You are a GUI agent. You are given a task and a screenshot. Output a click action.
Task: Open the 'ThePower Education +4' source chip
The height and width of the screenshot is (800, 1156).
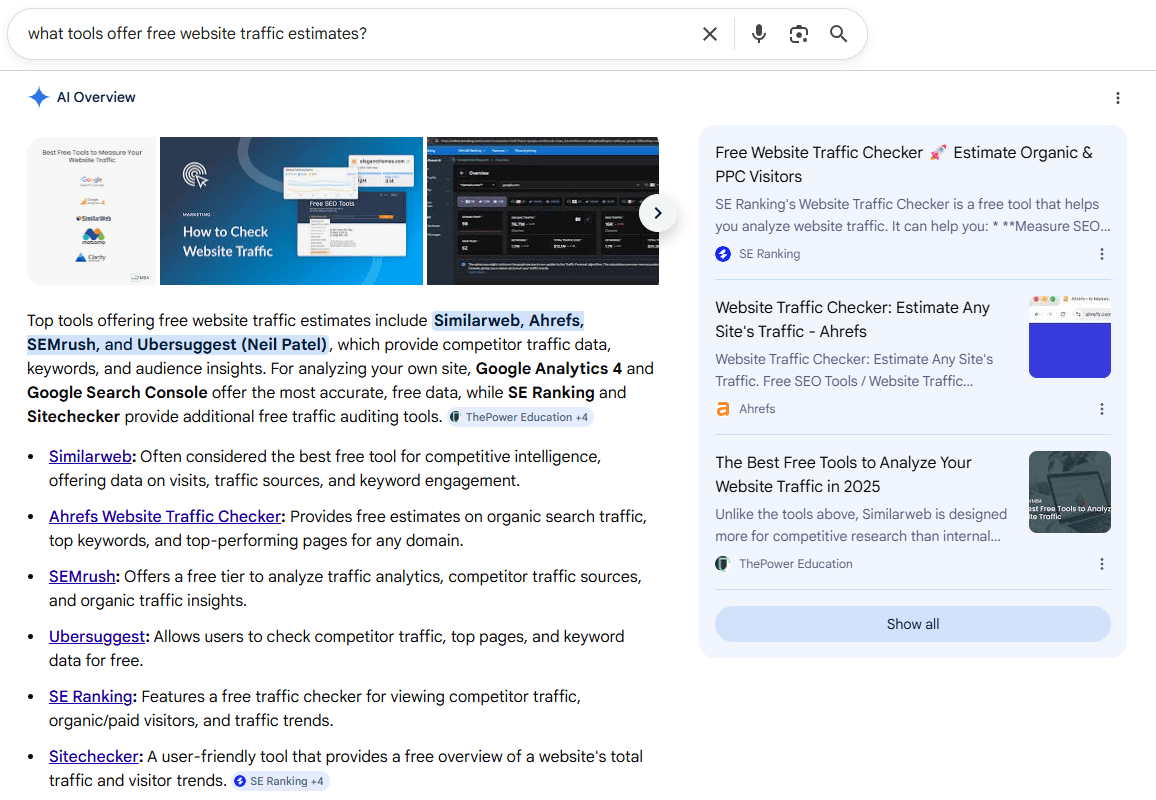coord(519,417)
